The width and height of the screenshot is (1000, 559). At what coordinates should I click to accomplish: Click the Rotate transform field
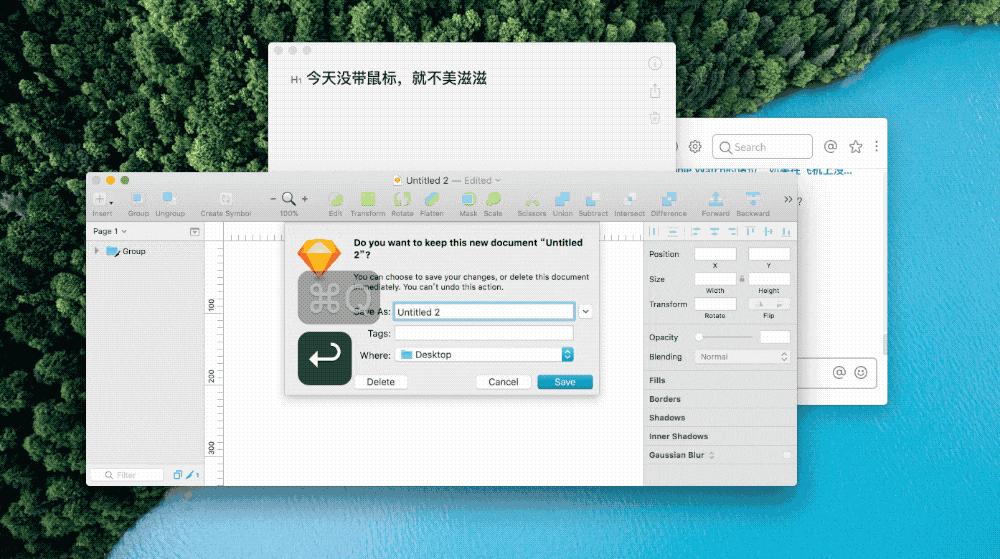pos(715,304)
